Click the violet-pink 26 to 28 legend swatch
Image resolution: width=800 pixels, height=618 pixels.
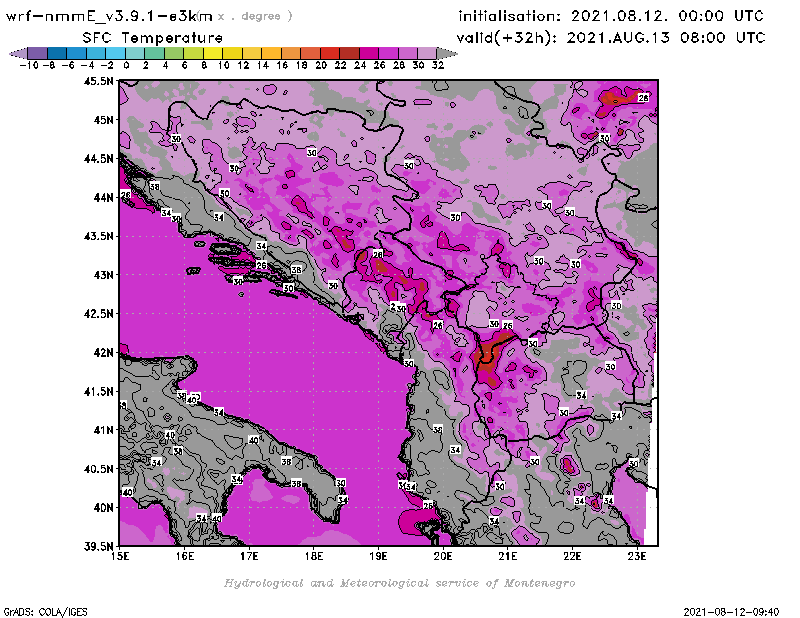pyautogui.click(x=388, y=53)
